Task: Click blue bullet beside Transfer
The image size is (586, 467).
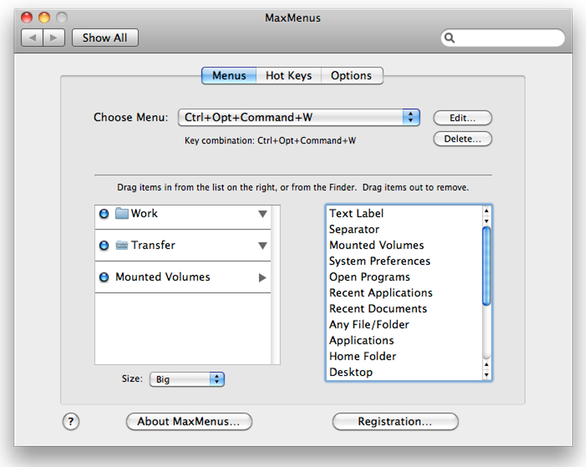Action: click(104, 245)
